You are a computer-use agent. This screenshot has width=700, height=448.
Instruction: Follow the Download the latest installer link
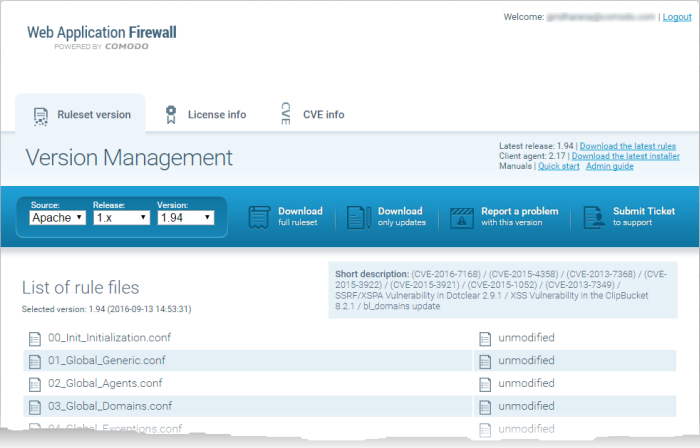click(x=625, y=156)
